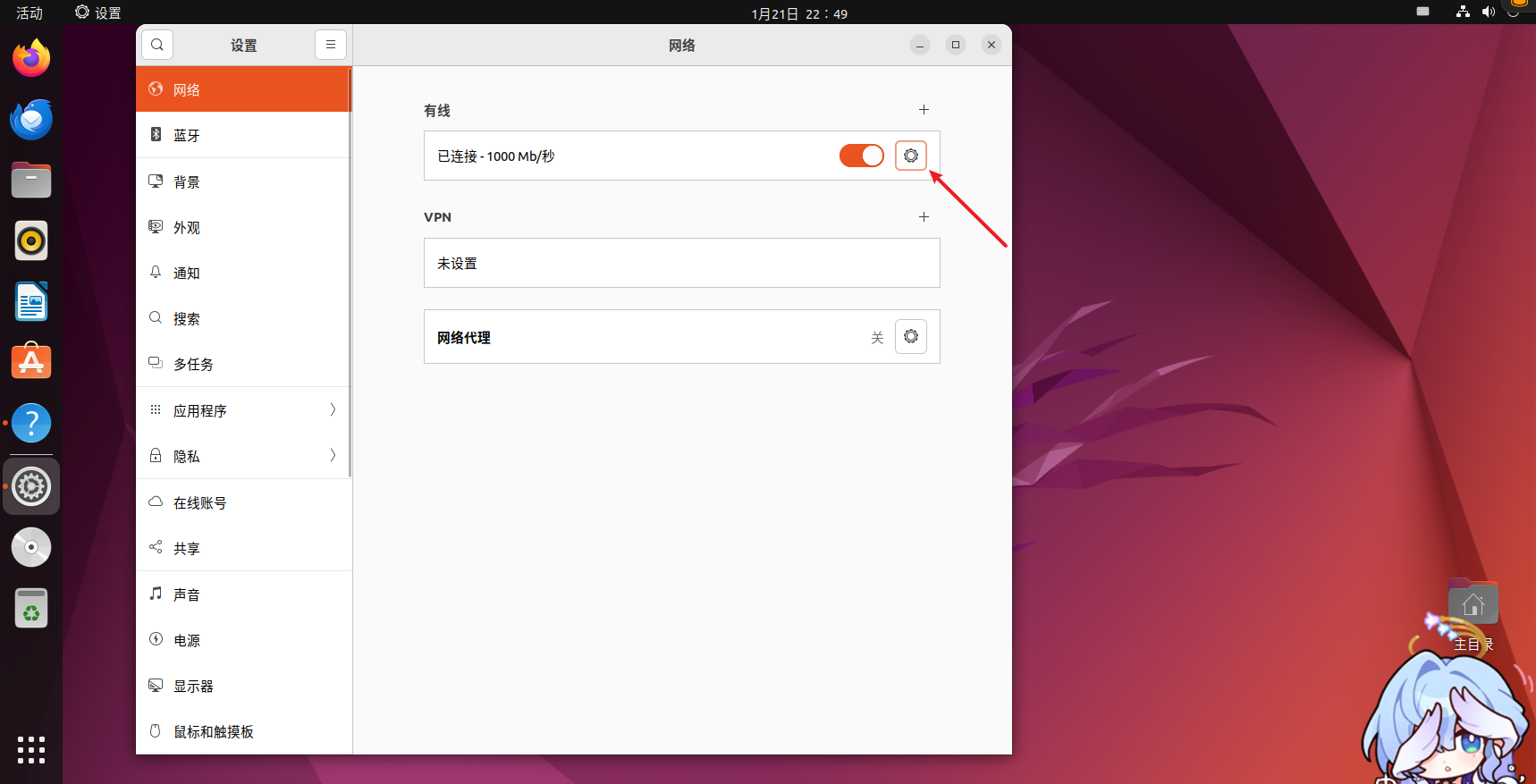Click the sidebar scrollbar
1536x784 pixels.
pos(350,268)
